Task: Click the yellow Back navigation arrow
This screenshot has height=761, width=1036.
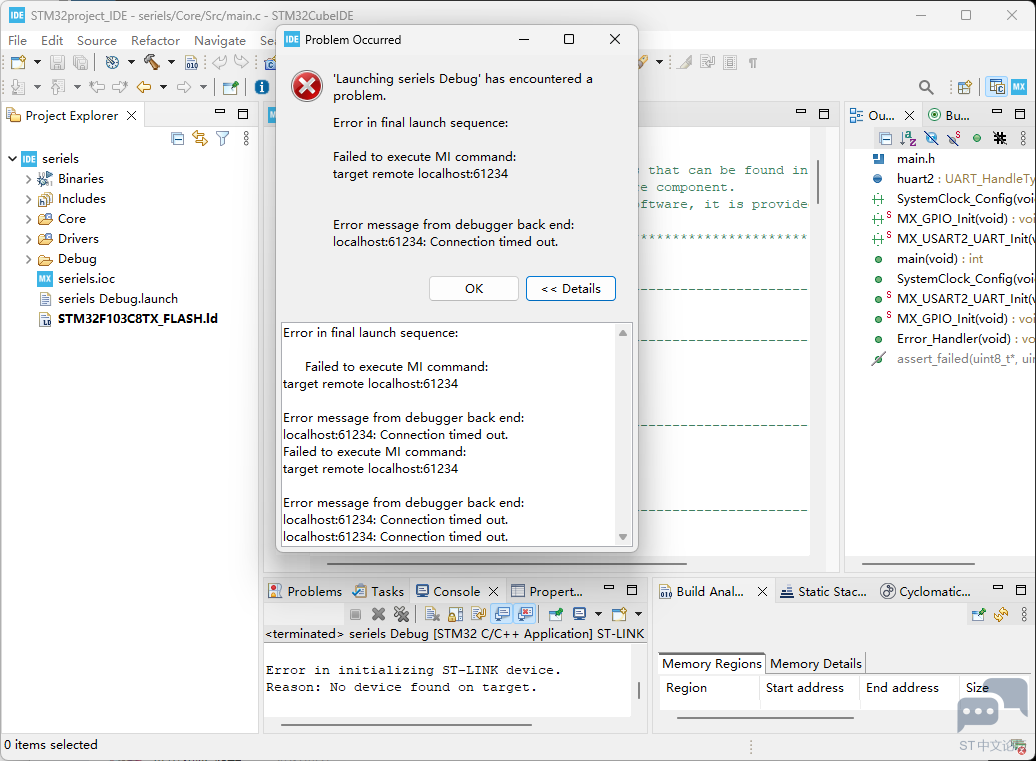Action: click(144, 87)
